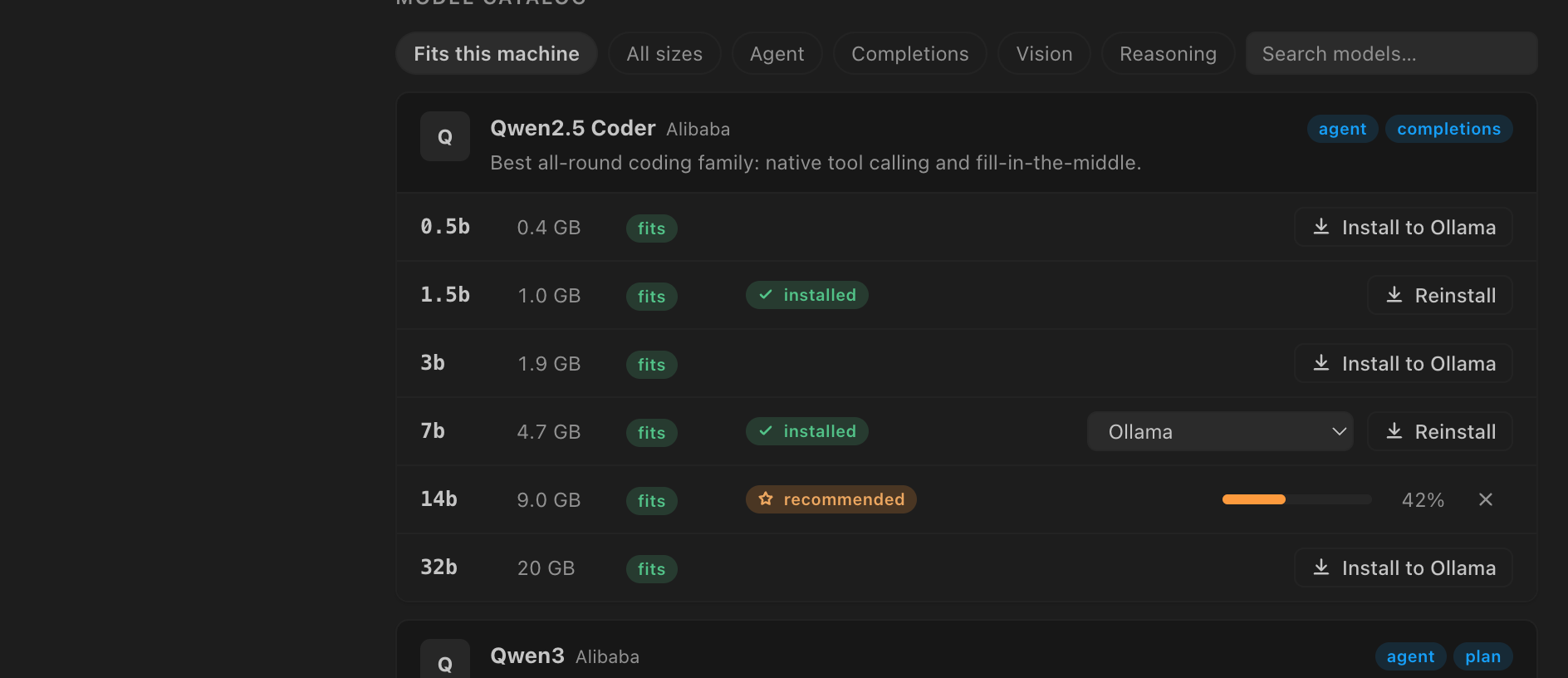1568x678 pixels.
Task: Filter models by Vision
Action: coord(1044,54)
